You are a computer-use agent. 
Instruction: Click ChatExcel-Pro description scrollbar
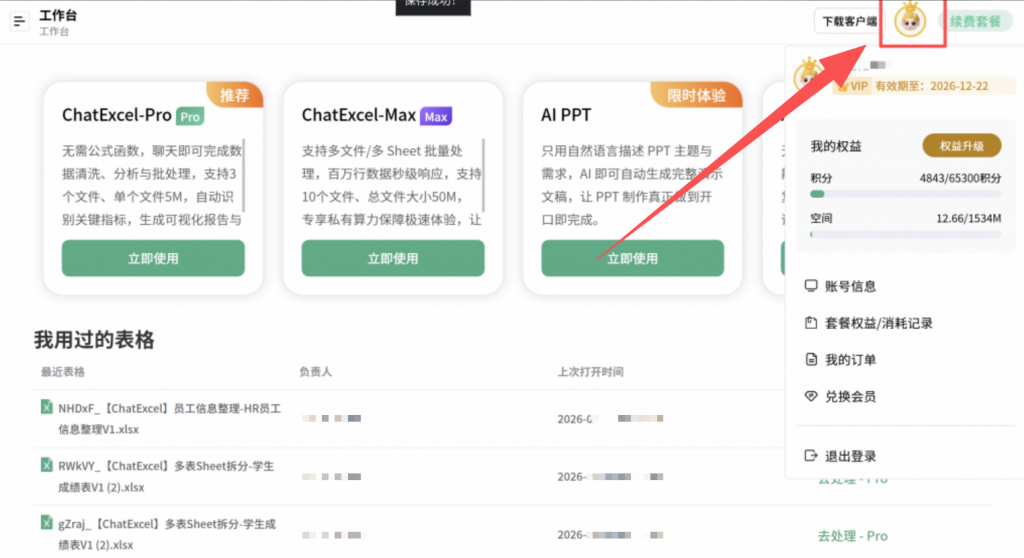[244, 175]
